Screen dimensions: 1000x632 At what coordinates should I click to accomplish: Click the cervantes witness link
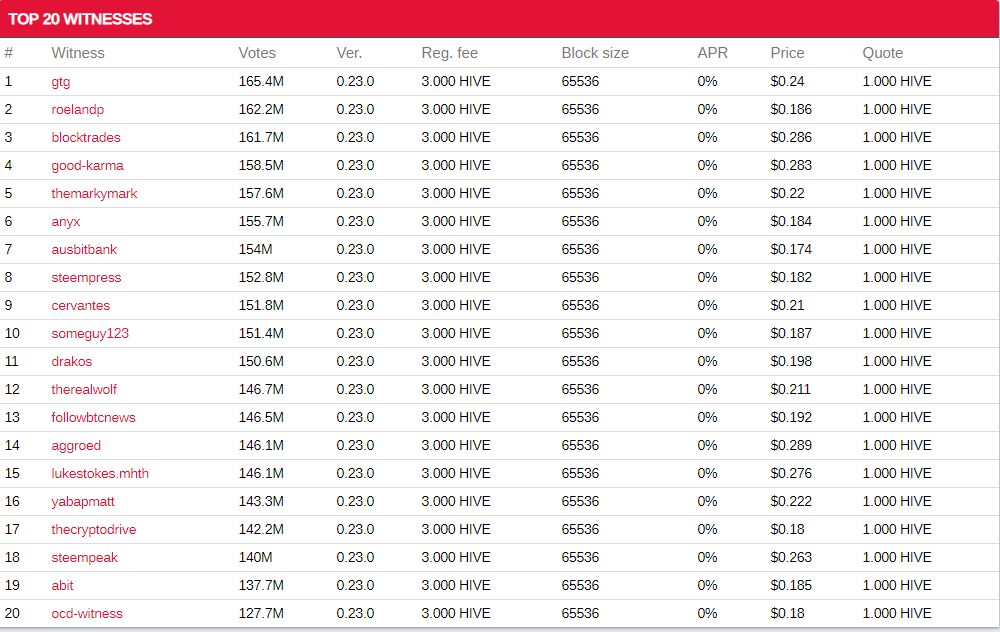[80, 305]
